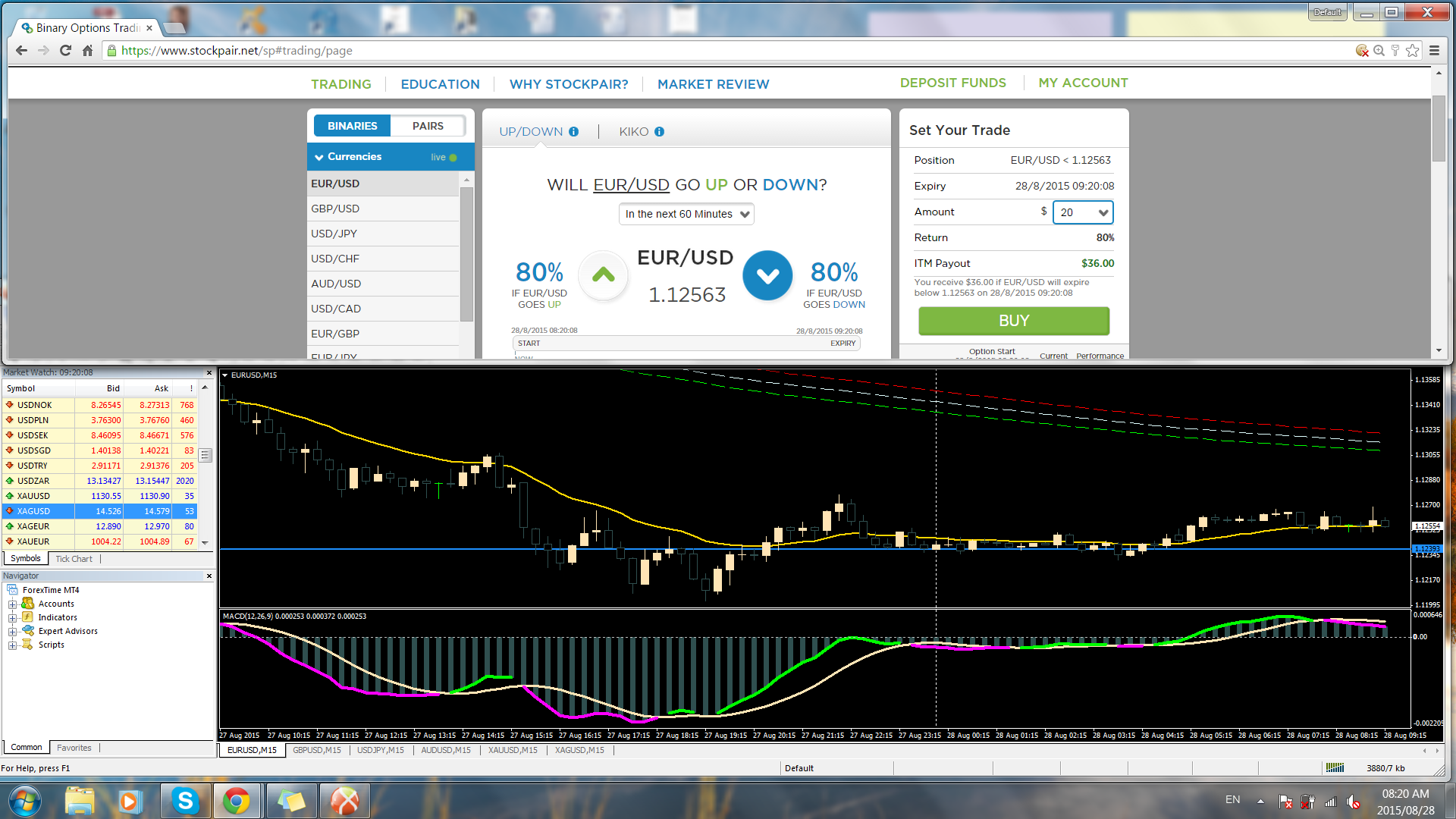Click the browser address bar
Image resolution: width=1456 pixels, height=819 pixels.
click(728, 51)
